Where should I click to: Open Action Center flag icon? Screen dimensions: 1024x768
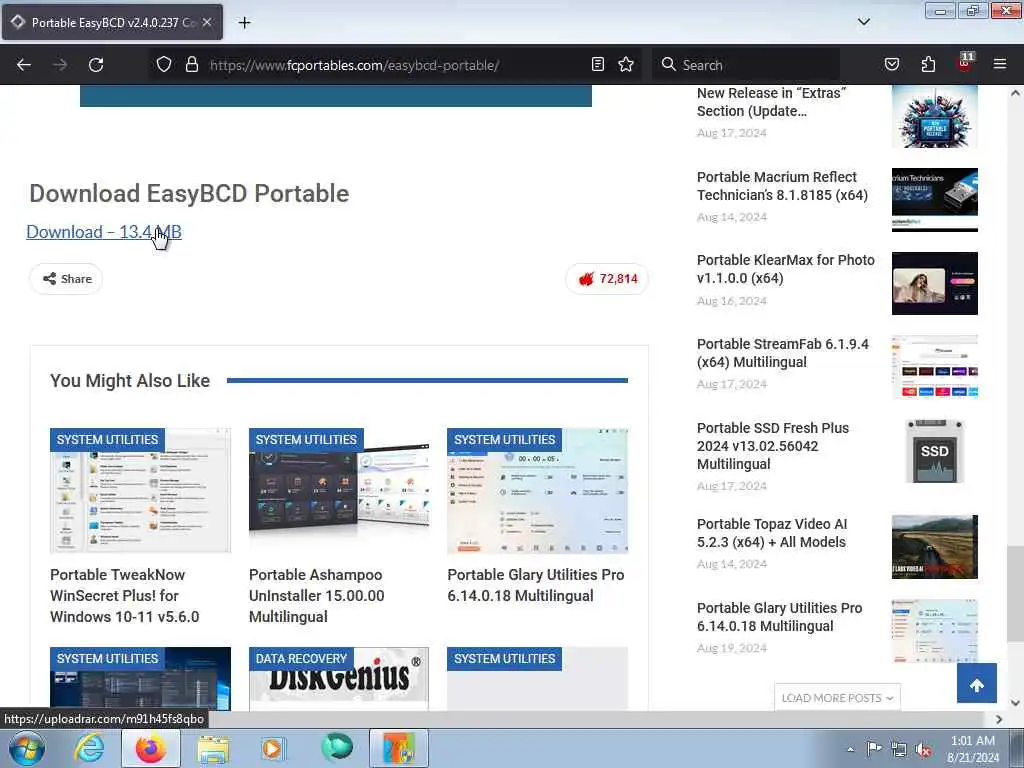(x=874, y=748)
